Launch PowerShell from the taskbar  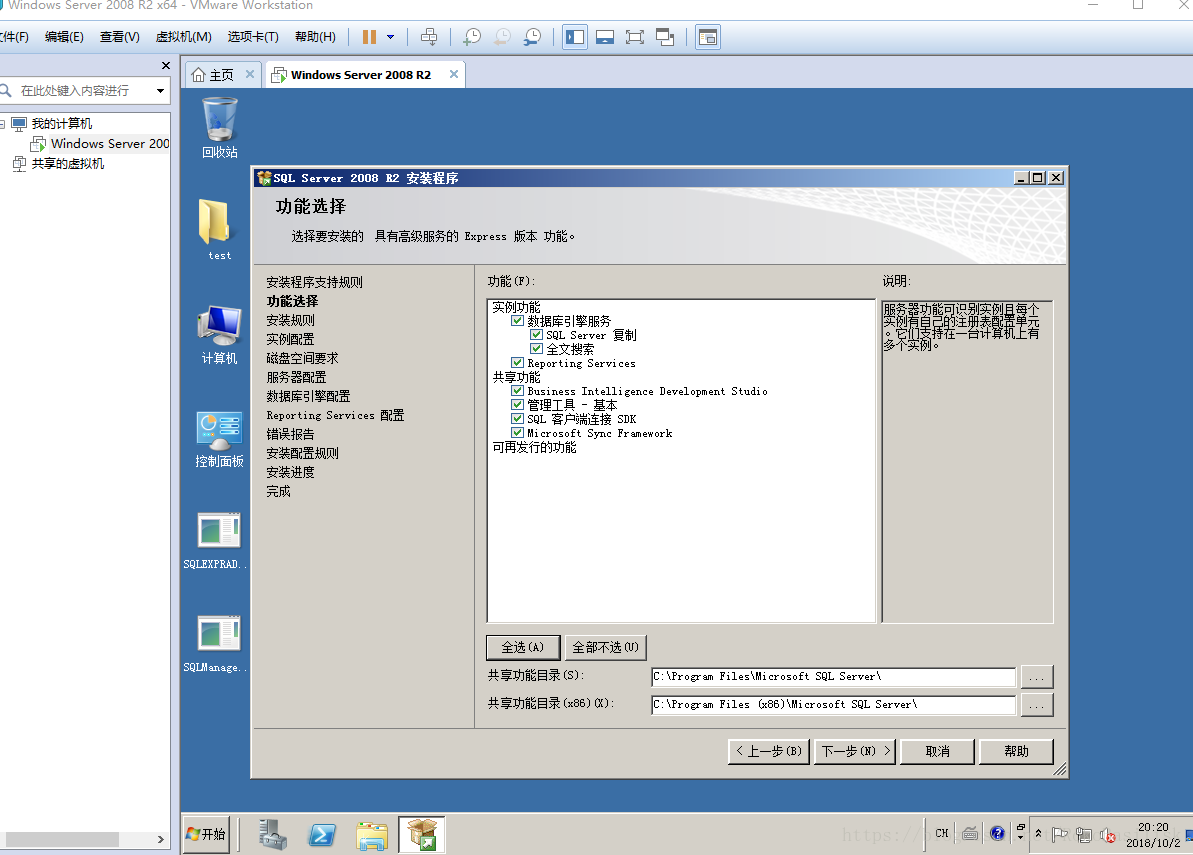(x=322, y=834)
